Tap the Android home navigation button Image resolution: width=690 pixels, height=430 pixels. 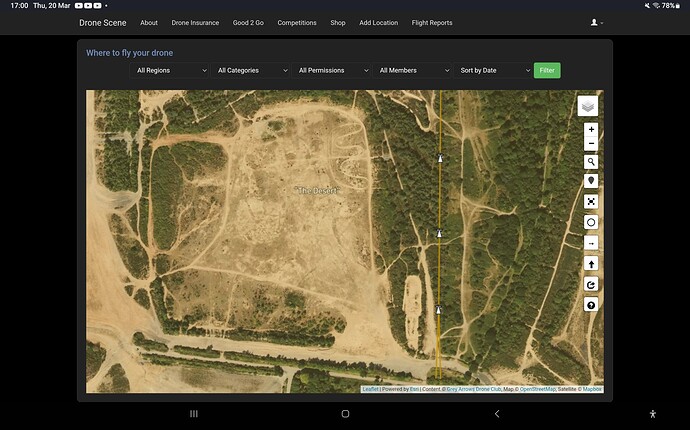(345, 413)
